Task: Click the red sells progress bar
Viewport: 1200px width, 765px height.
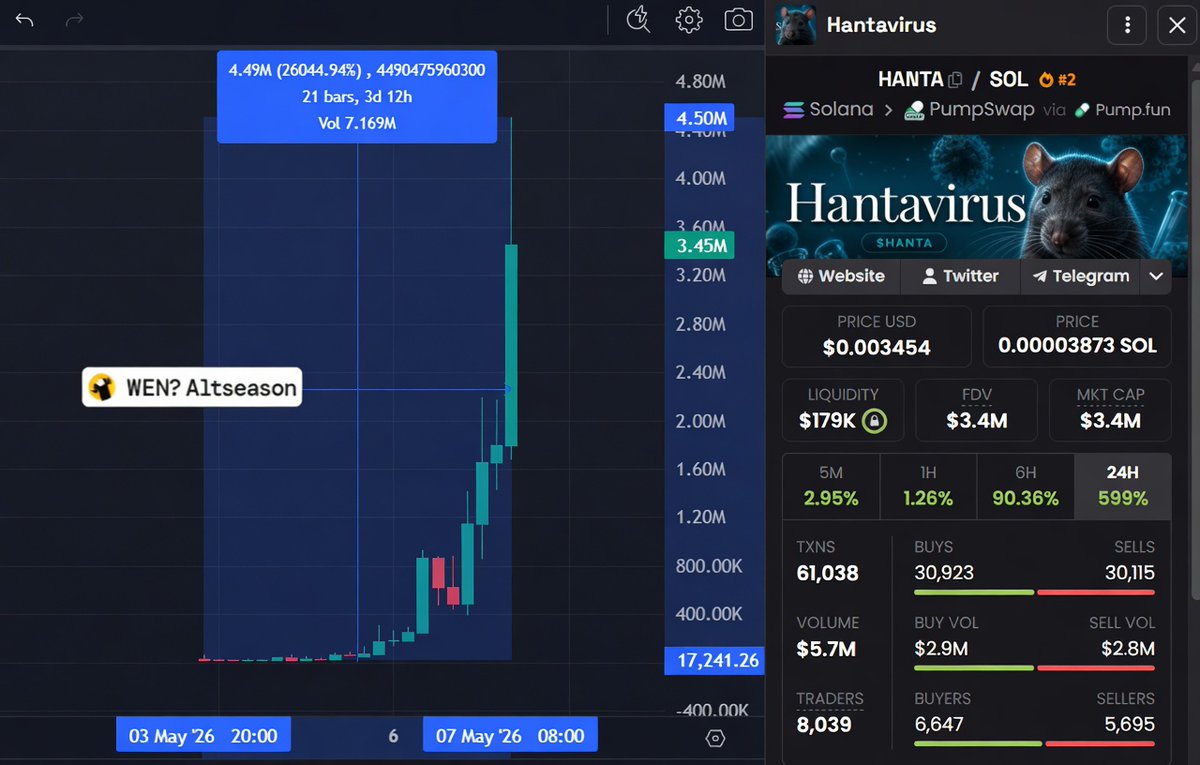Action: [1096, 592]
